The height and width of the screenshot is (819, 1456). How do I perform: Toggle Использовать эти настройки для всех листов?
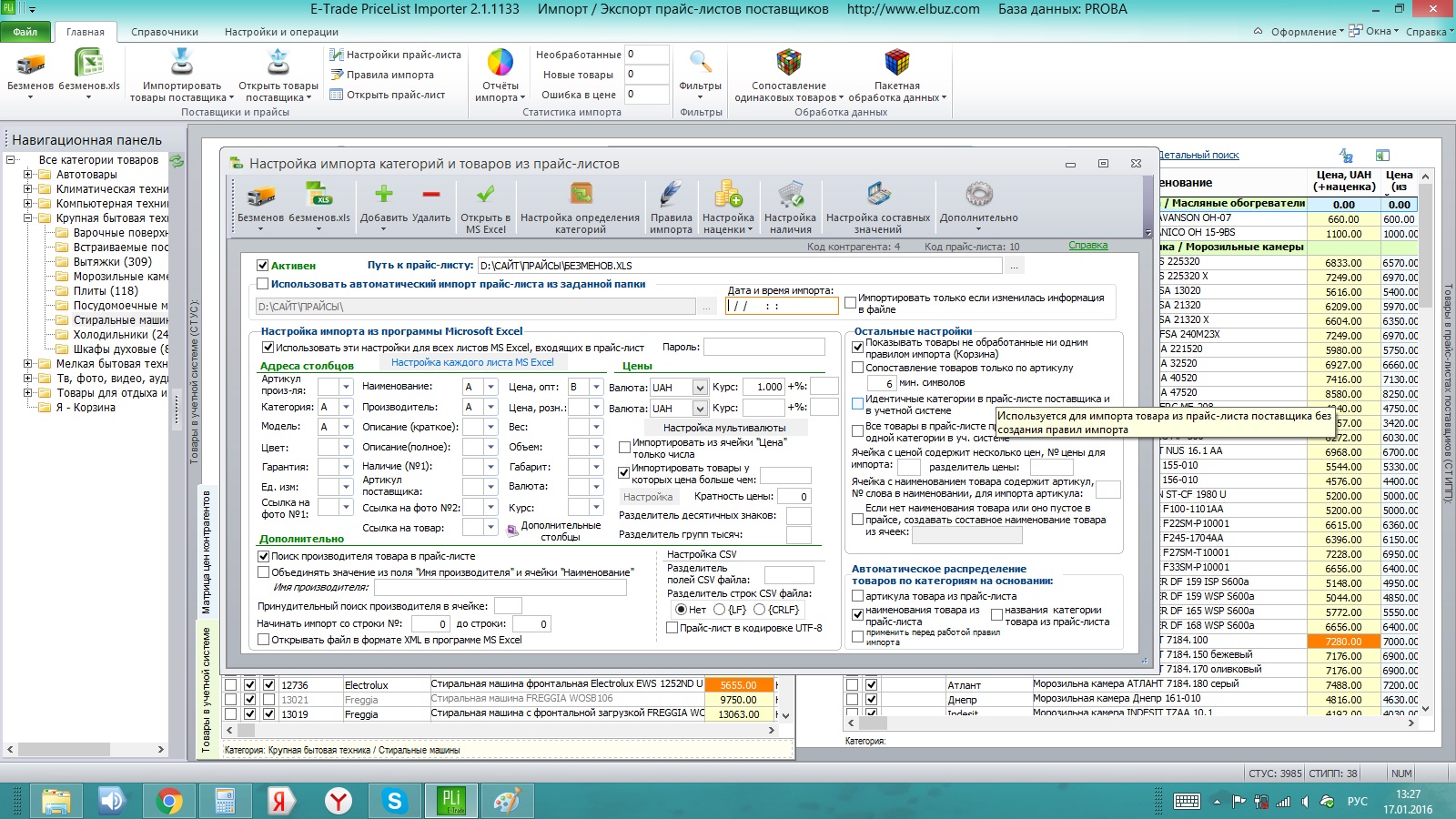pos(268,348)
